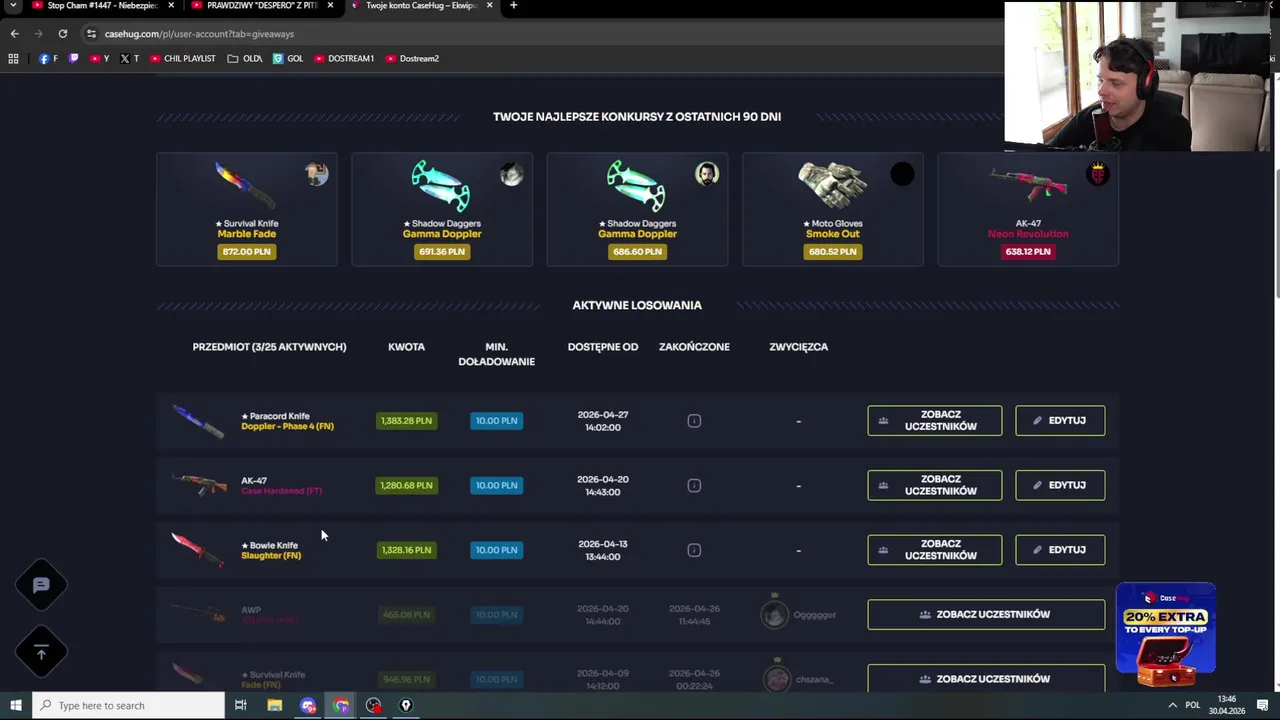The image size is (1280, 720).
Task: Click the address bar URL field
Action: tap(540, 33)
